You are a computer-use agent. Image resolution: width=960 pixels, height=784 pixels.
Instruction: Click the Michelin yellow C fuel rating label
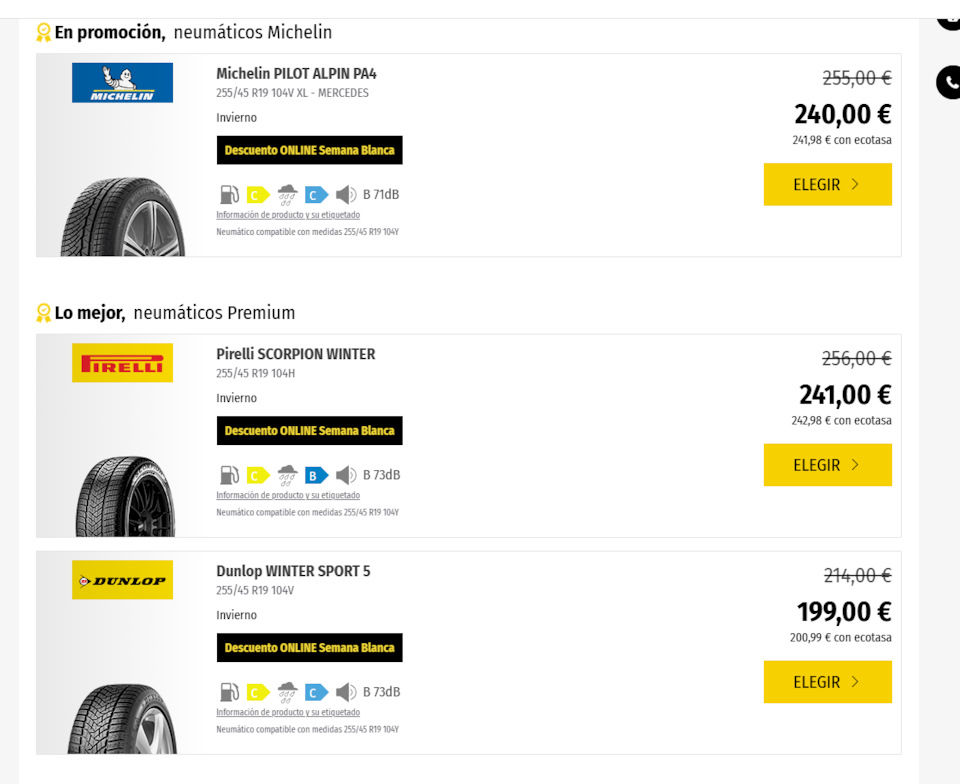click(x=258, y=194)
